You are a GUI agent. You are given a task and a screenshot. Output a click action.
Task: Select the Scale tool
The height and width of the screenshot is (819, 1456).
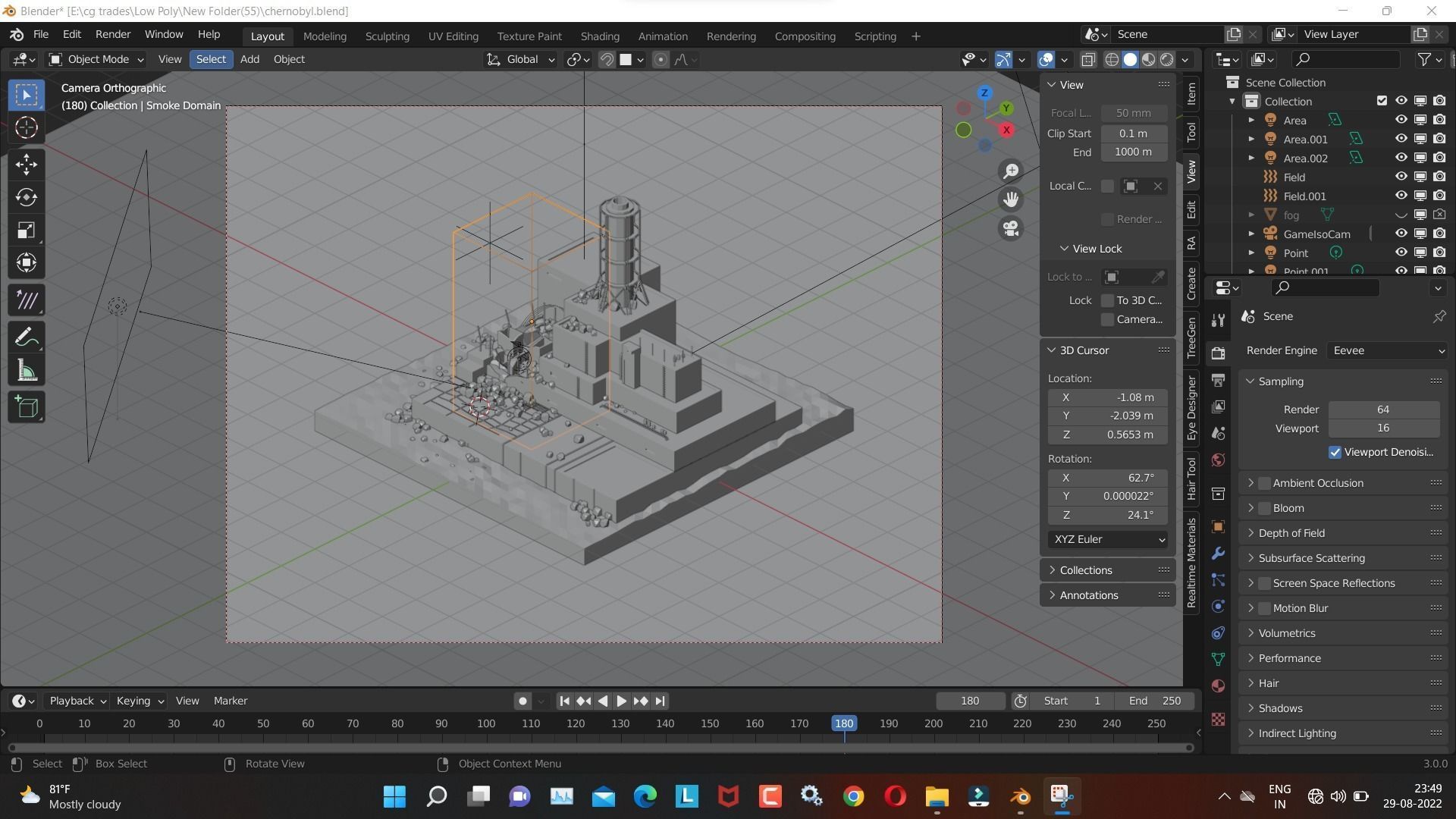coord(27,231)
